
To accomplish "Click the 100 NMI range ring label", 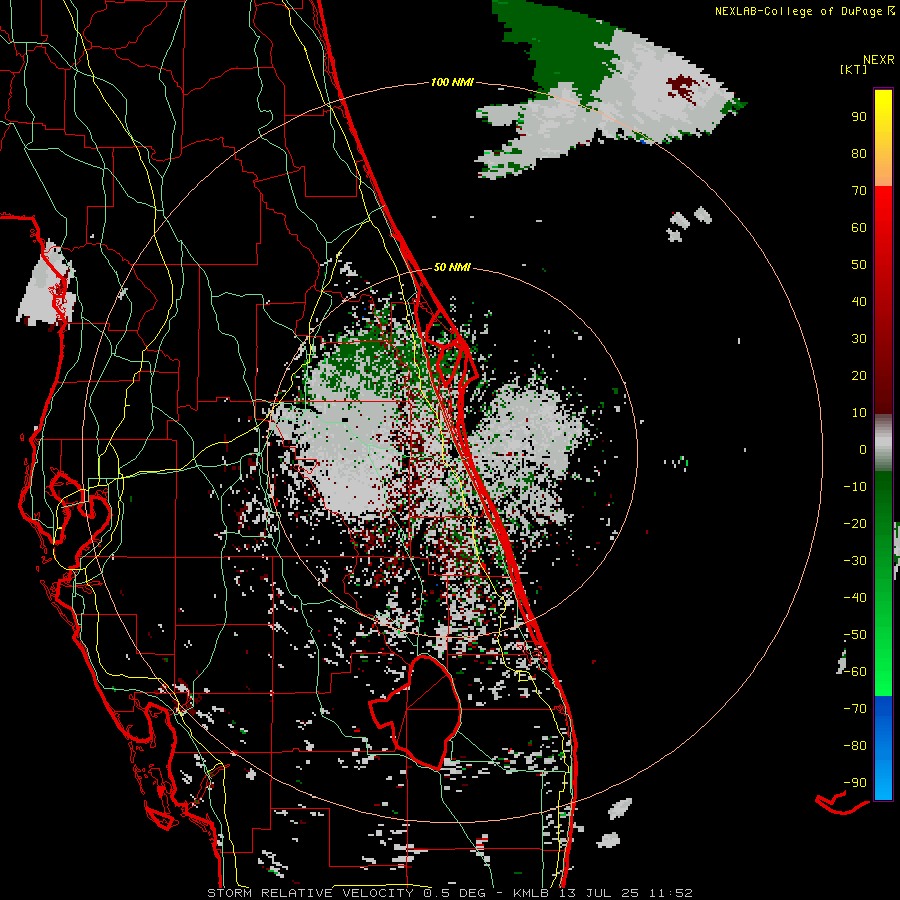I will 452,82.
